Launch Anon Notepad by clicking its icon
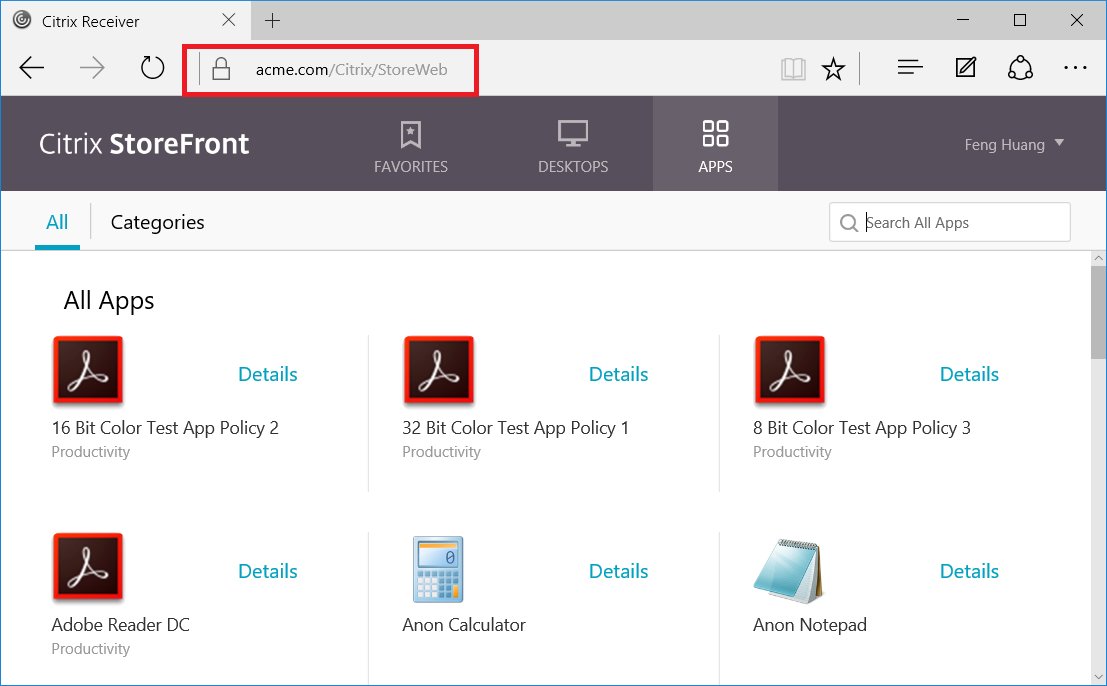1107x686 pixels. [x=789, y=567]
